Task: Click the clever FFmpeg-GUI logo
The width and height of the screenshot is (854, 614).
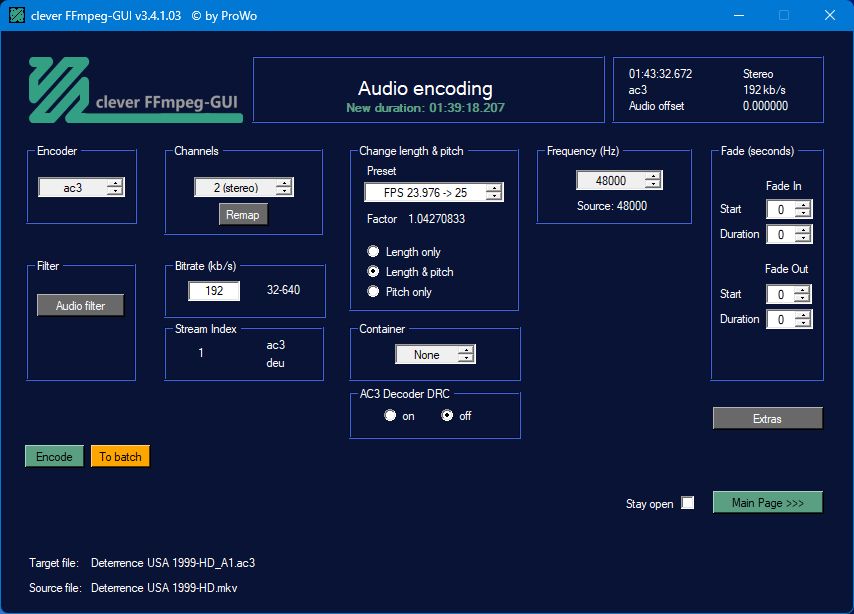Action: tap(135, 90)
